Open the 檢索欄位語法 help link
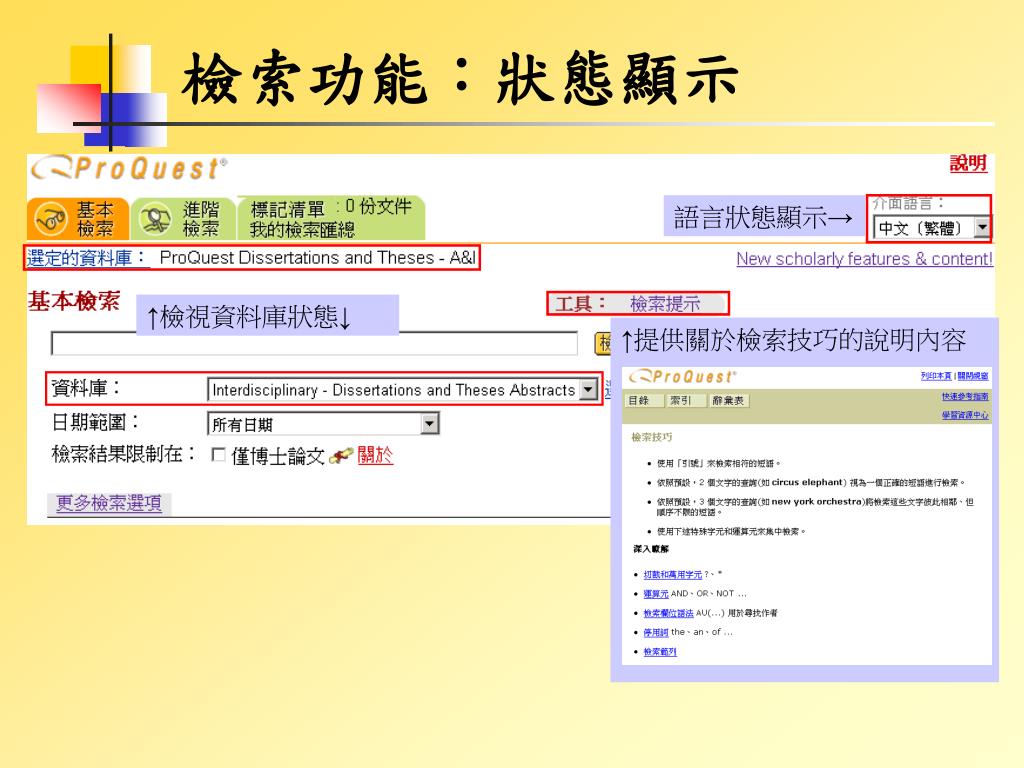Viewport: 1024px width, 768px height. point(668,613)
